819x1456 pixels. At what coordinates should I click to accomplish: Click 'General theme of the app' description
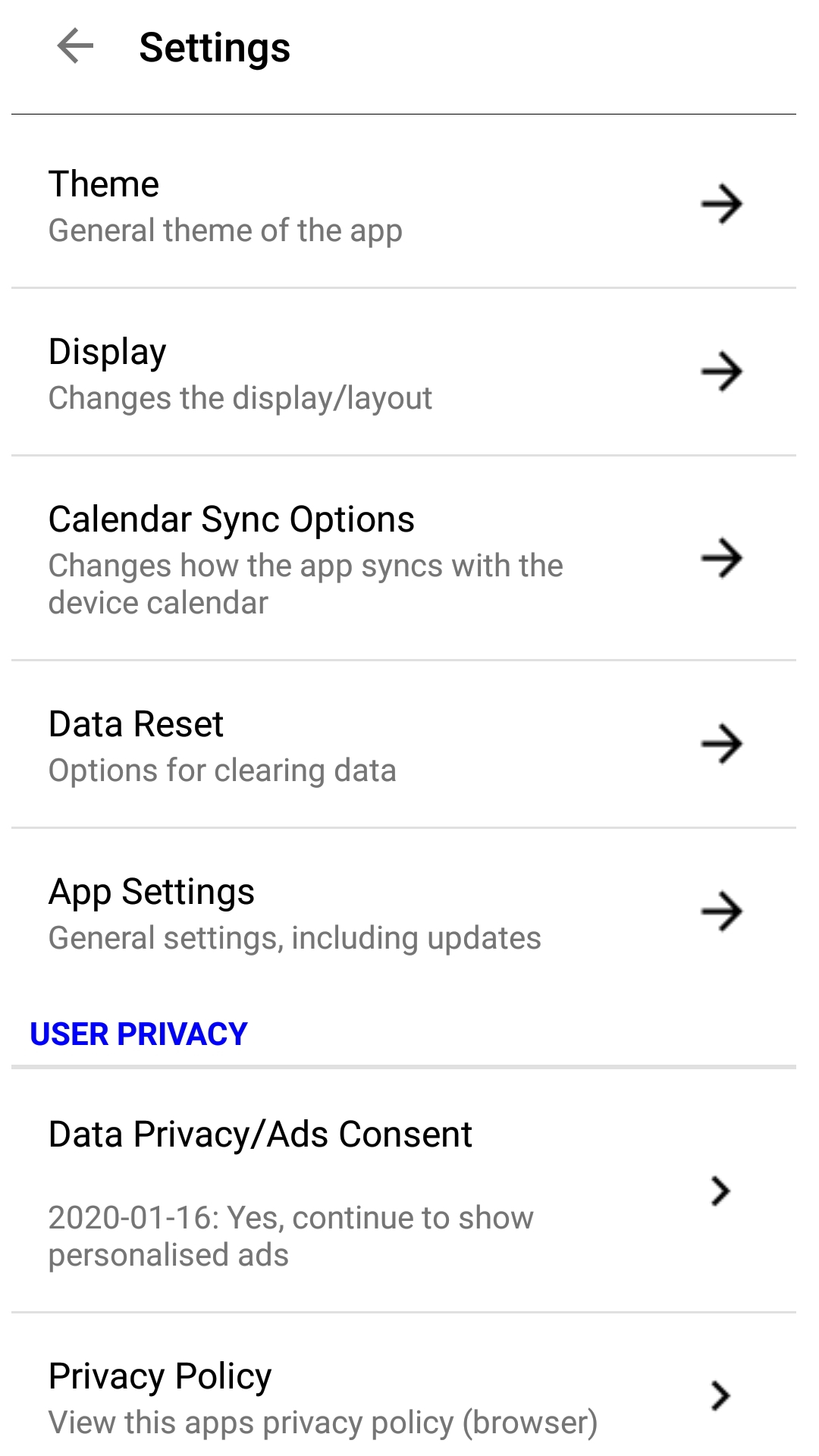pyautogui.click(x=225, y=231)
